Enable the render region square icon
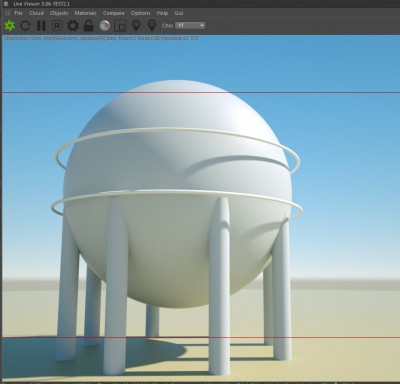This screenshot has height=384, width=400. point(120,26)
